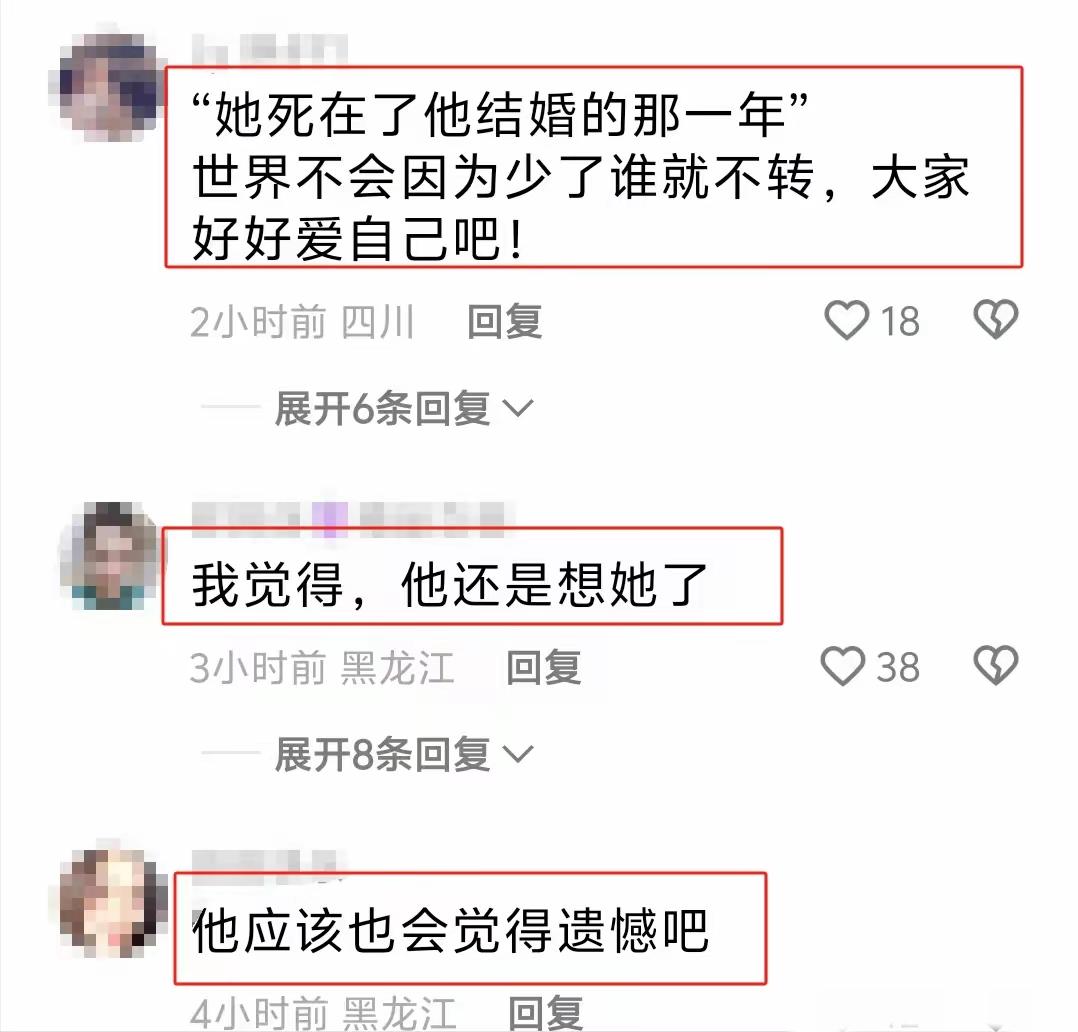Reply to the 2小时前 四川 comment
This screenshot has height=1032, width=1078.
coord(505,322)
